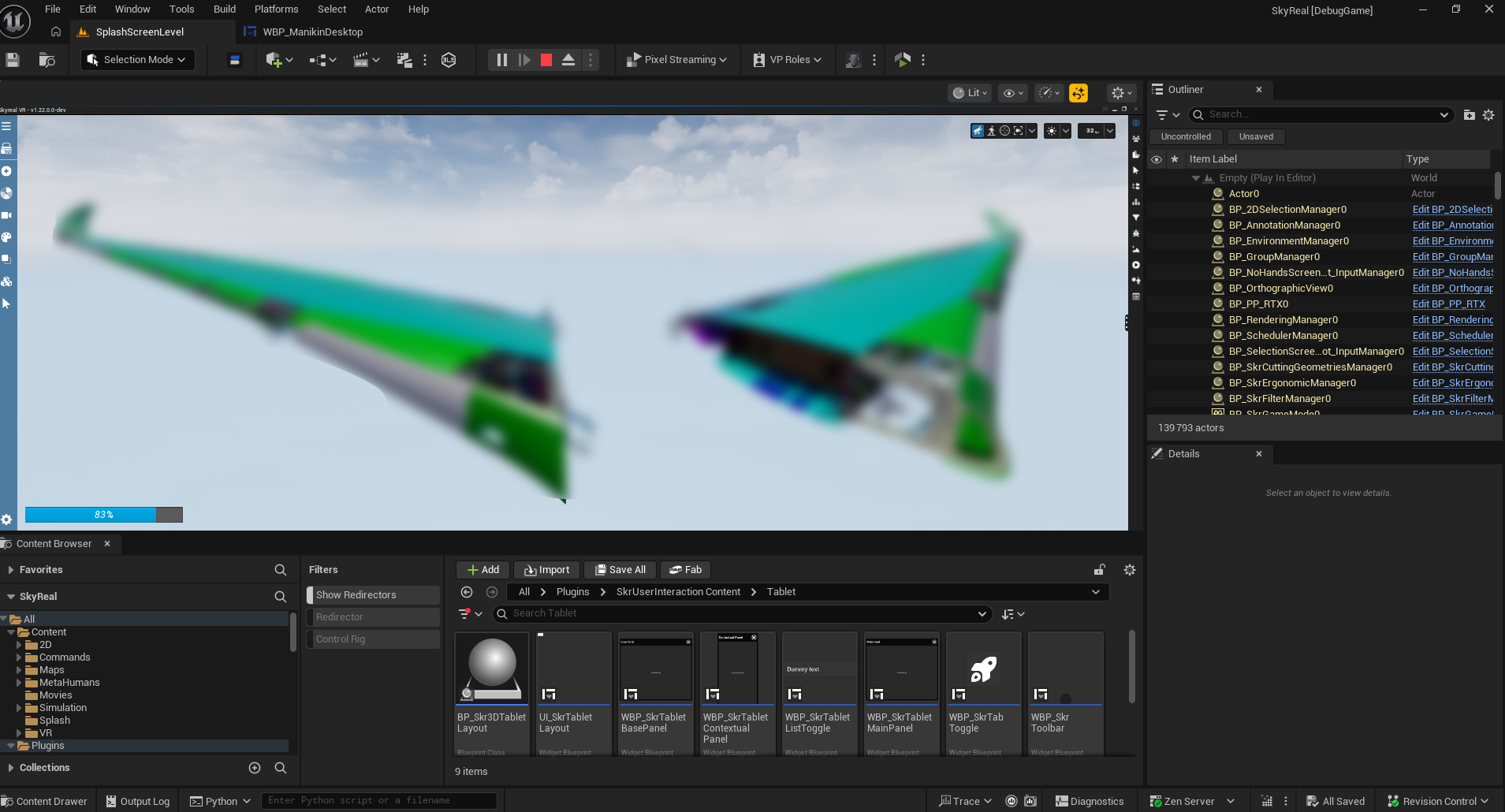Click the orange realtime viewport icon

tap(1078, 93)
